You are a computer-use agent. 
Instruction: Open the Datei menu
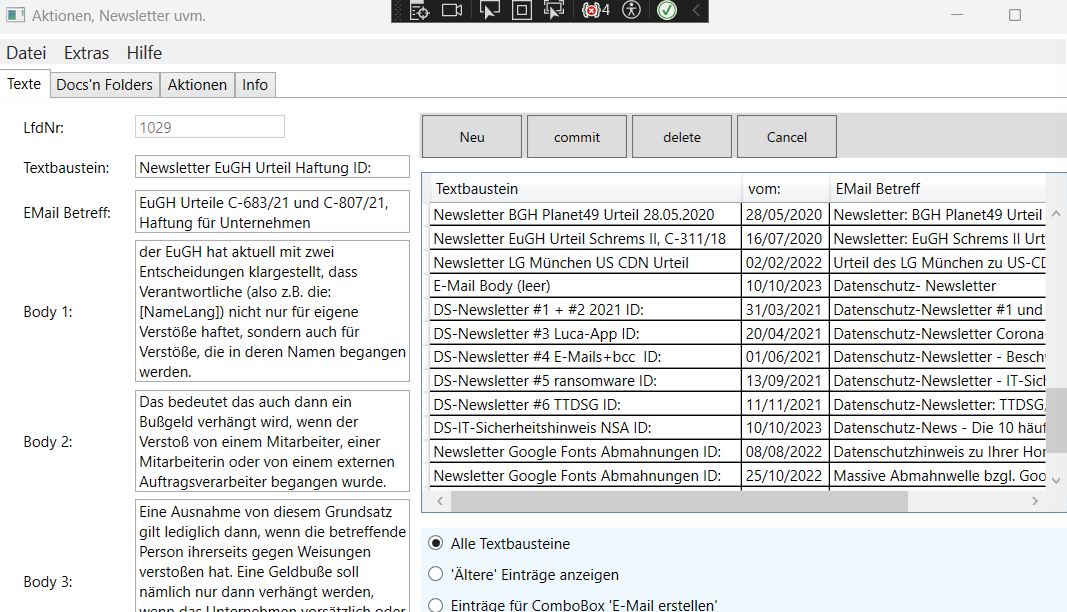coord(25,52)
